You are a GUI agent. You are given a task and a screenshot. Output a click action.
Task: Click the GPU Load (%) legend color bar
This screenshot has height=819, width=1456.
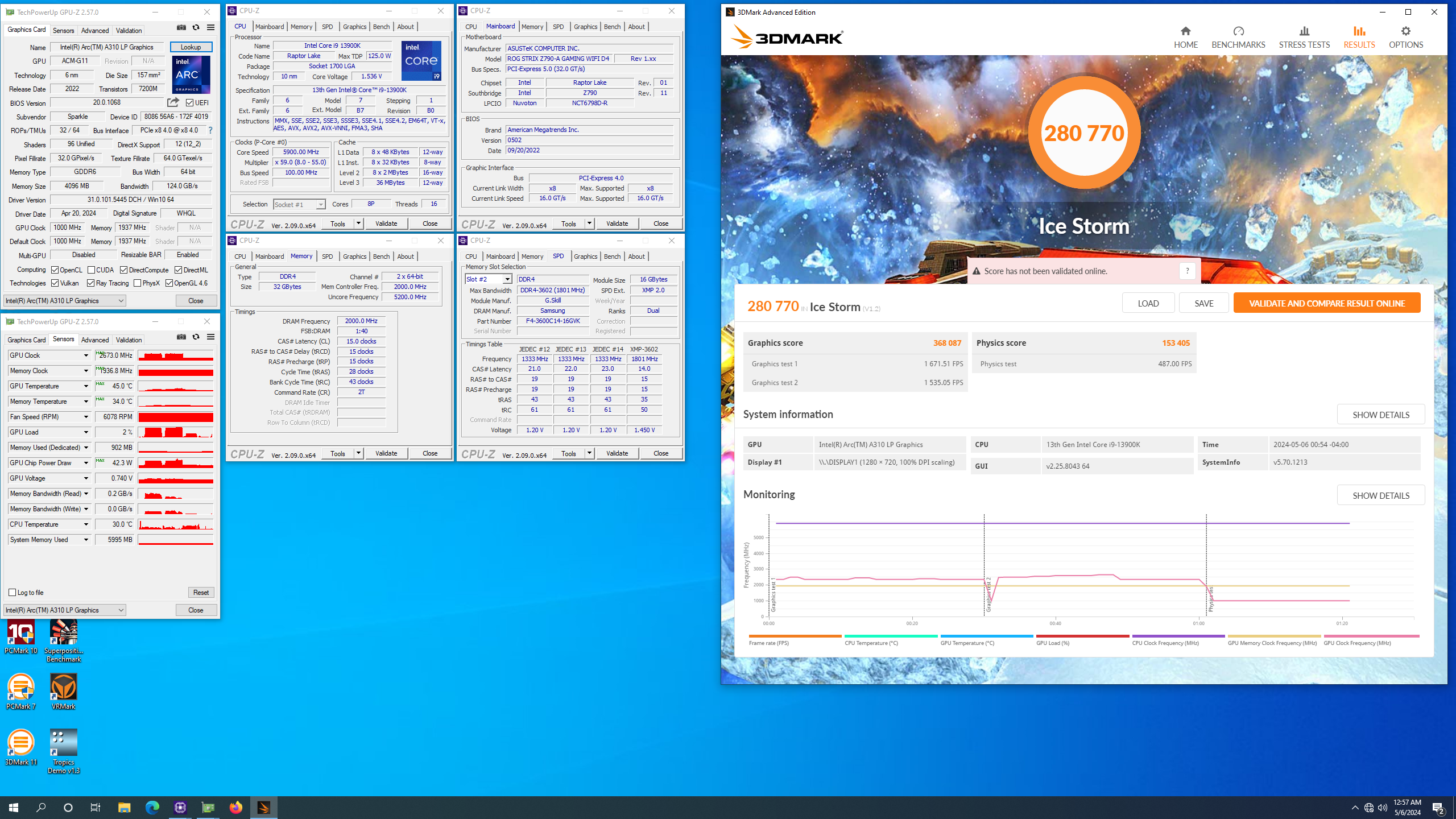click(1082, 636)
